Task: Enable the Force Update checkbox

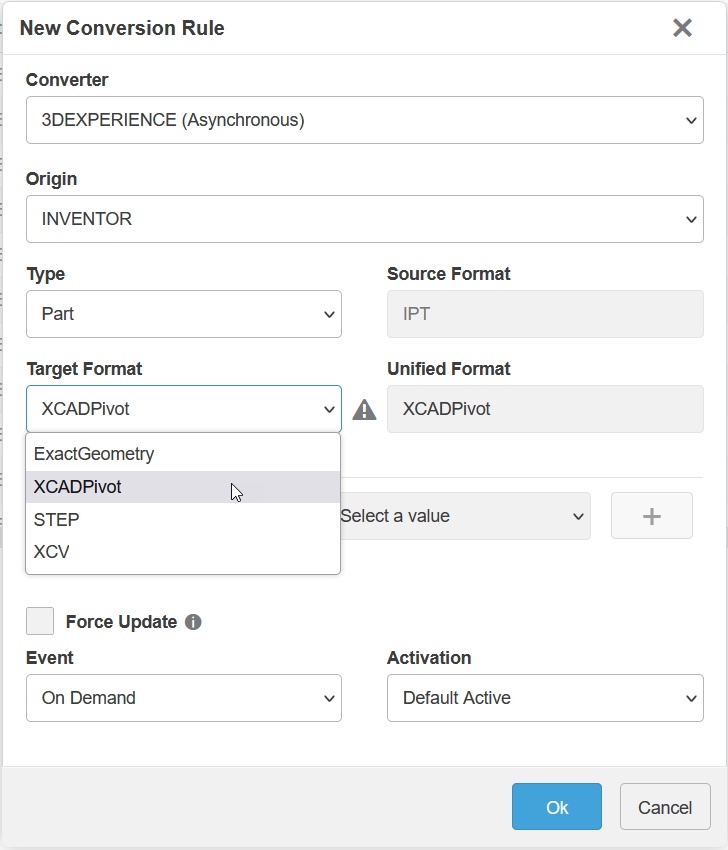Action: tap(40, 621)
